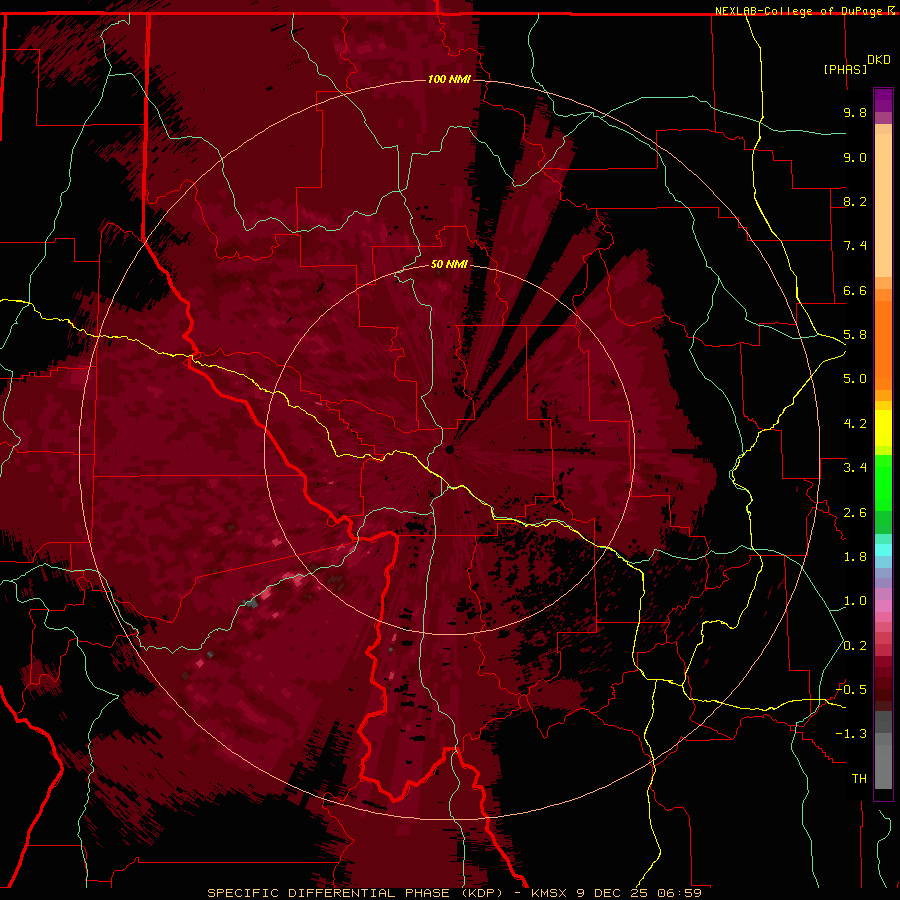
Task: Select the -0.5 scale label
Action: click(x=852, y=690)
